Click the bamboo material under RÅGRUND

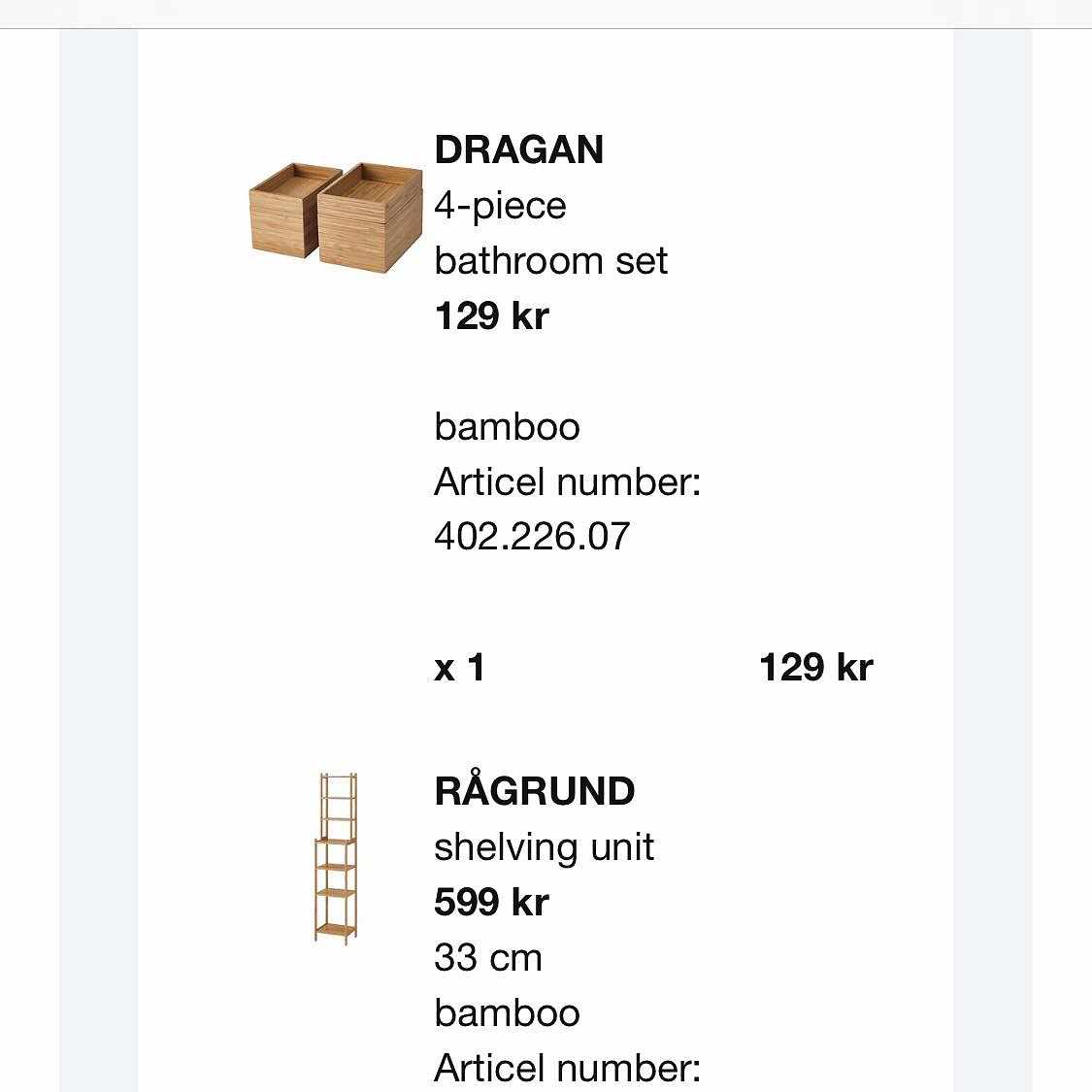pyautogui.click(x=507, y=1013)
